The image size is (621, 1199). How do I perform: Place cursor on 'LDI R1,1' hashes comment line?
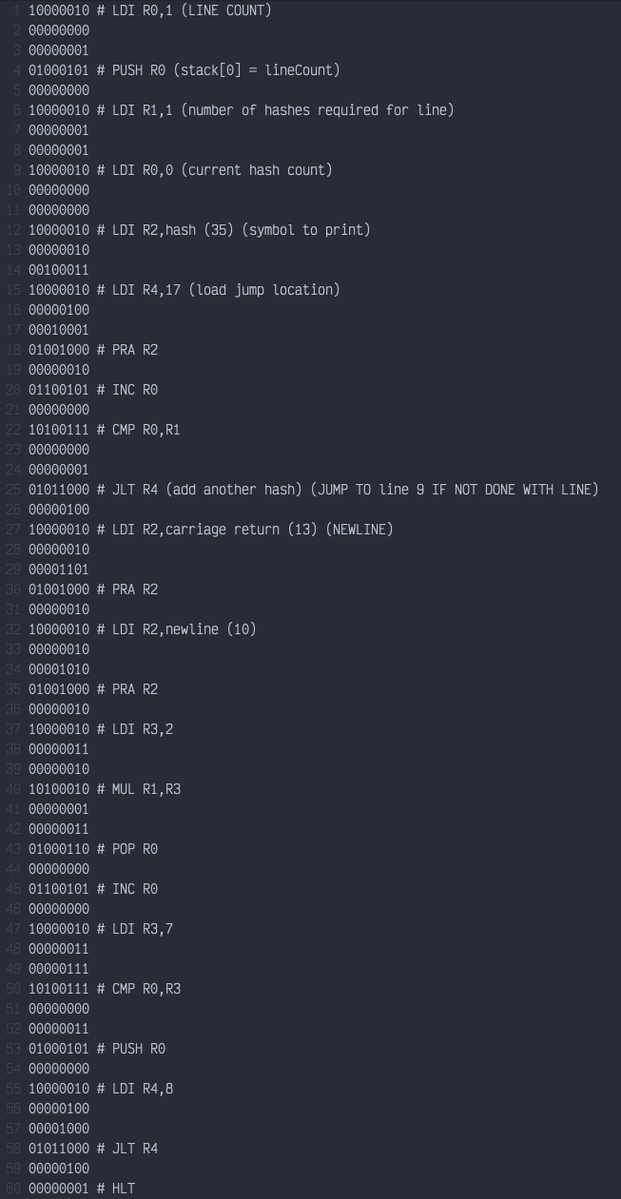tap(241, 110)
